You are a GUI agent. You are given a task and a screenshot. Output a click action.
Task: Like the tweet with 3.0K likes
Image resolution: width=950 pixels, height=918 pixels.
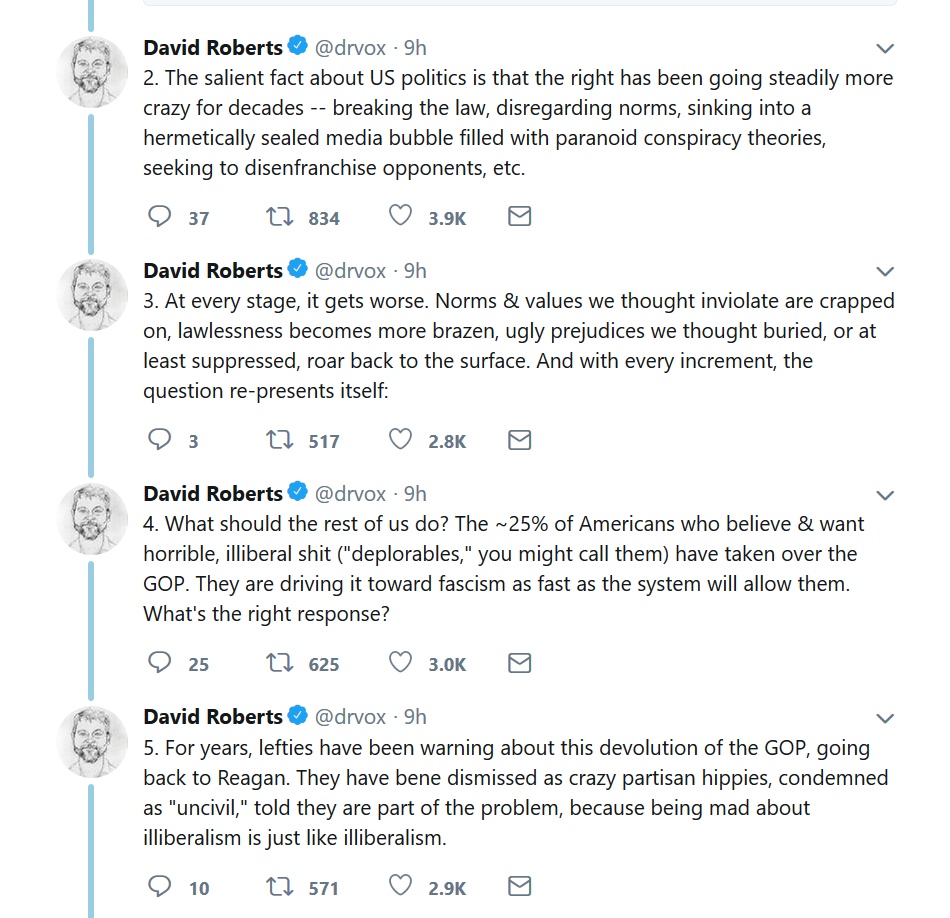pos(400,663)
